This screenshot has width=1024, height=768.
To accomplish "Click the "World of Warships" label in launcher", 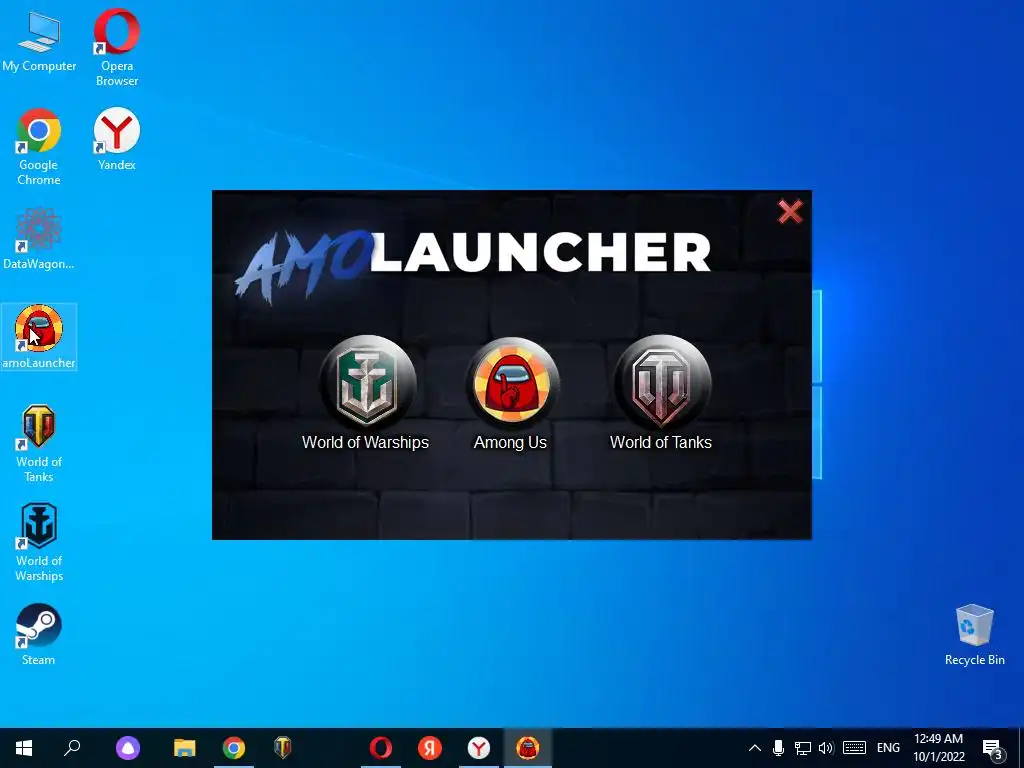I will pyautogui.click(x=365, y=442).
